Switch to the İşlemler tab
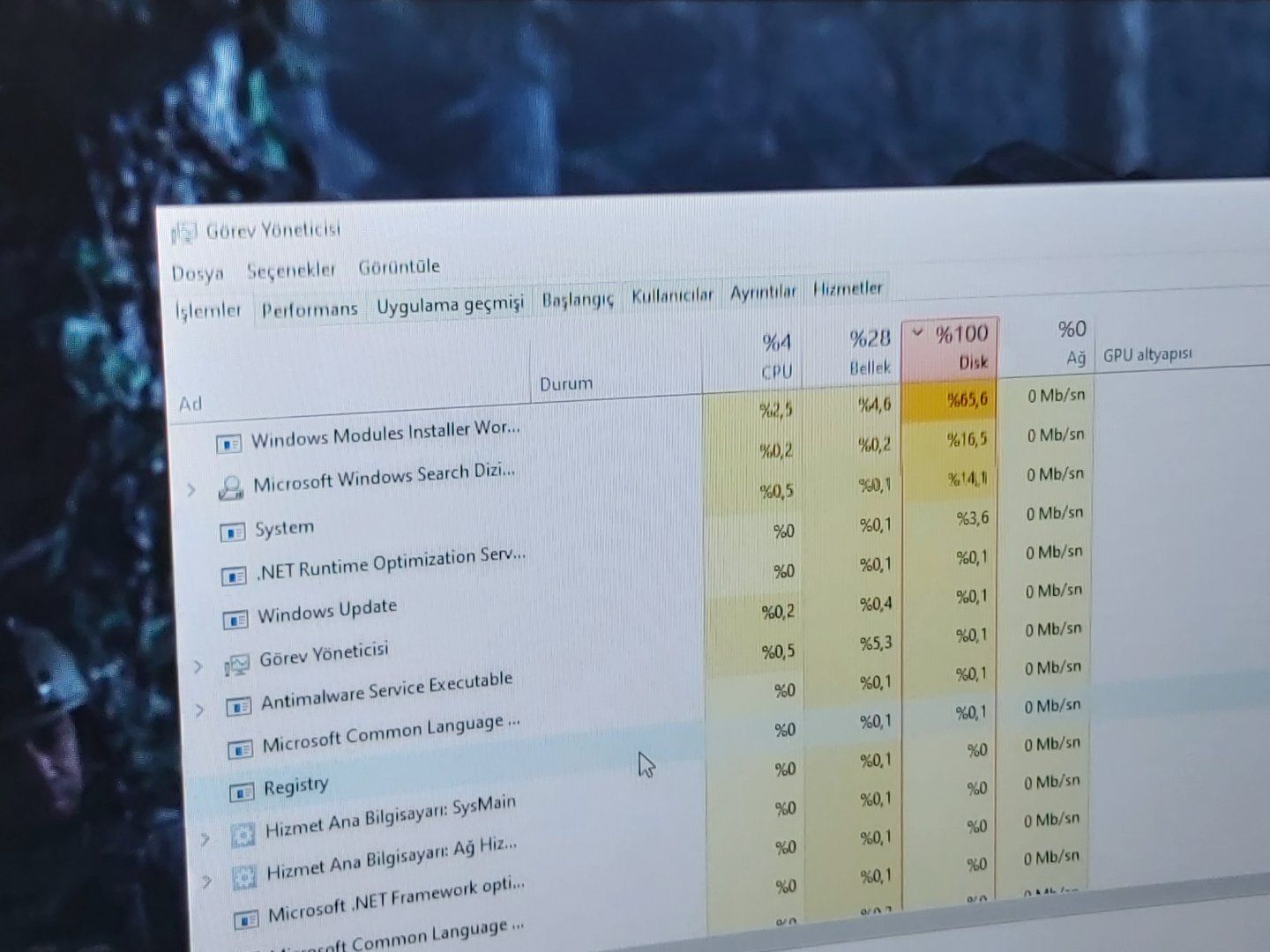Image resolution: width=1270 pixels, height=952 pixels. [208, 310]
